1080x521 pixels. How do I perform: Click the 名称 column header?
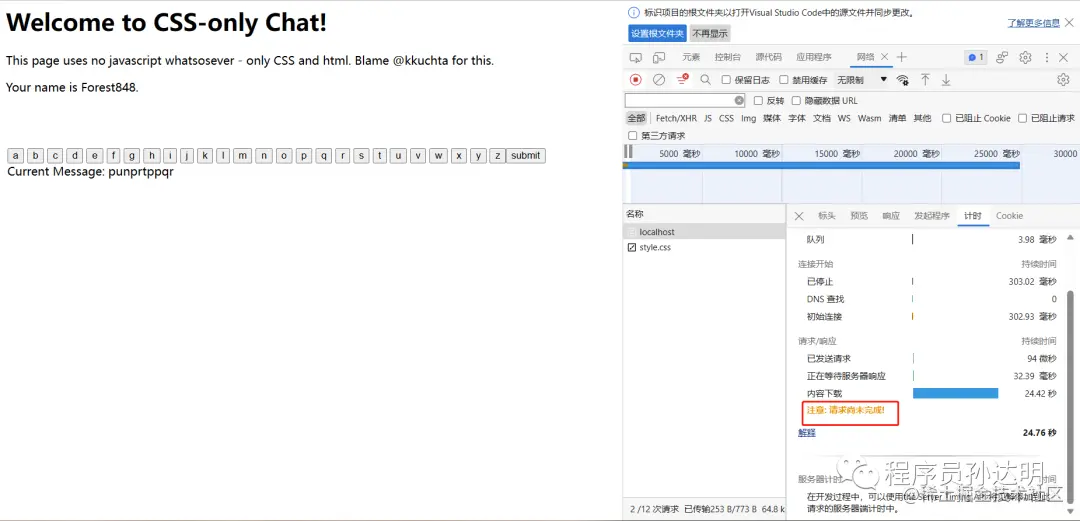point(704,214)
